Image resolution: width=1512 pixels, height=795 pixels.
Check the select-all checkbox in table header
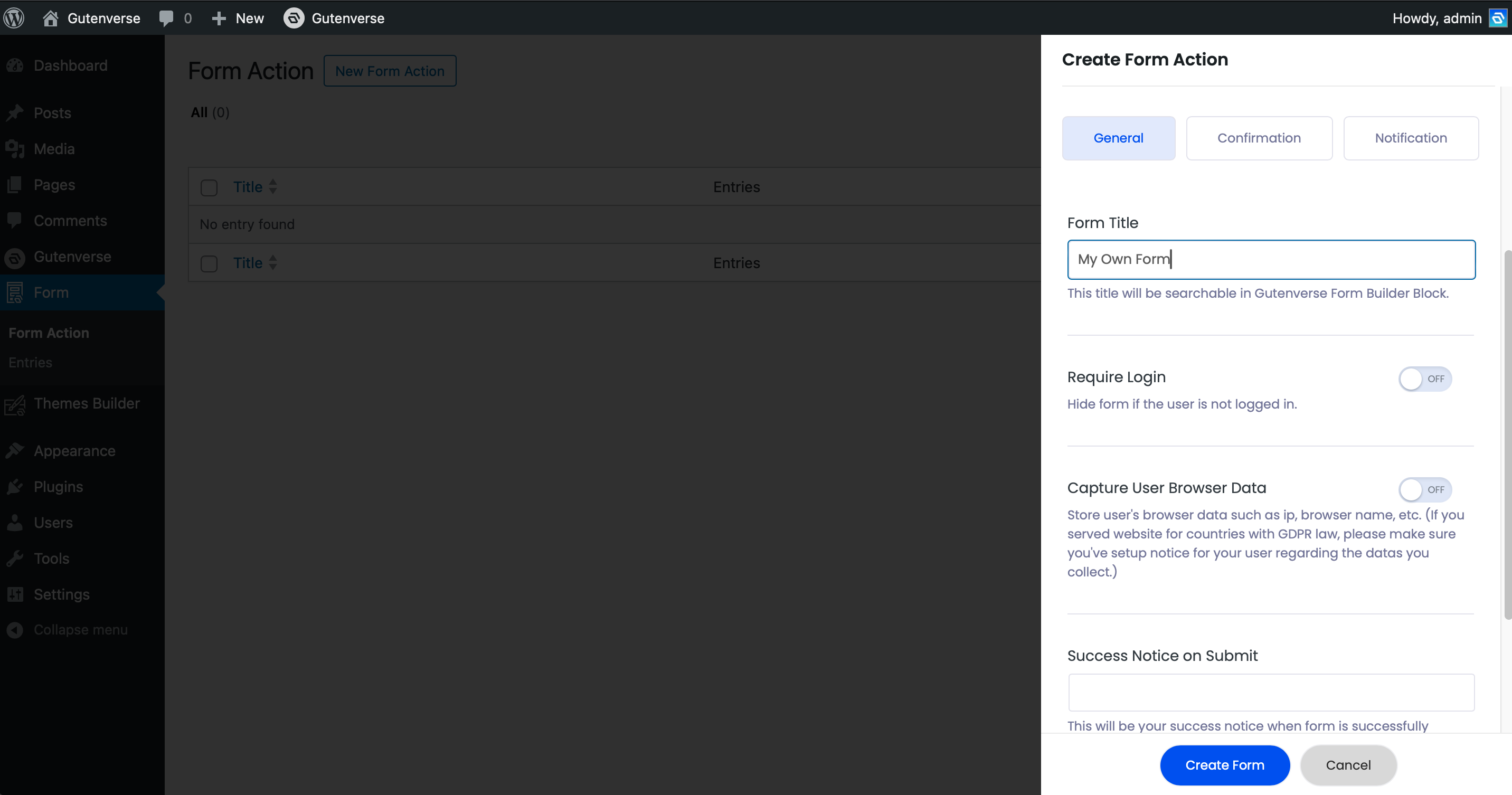[209, 188]
